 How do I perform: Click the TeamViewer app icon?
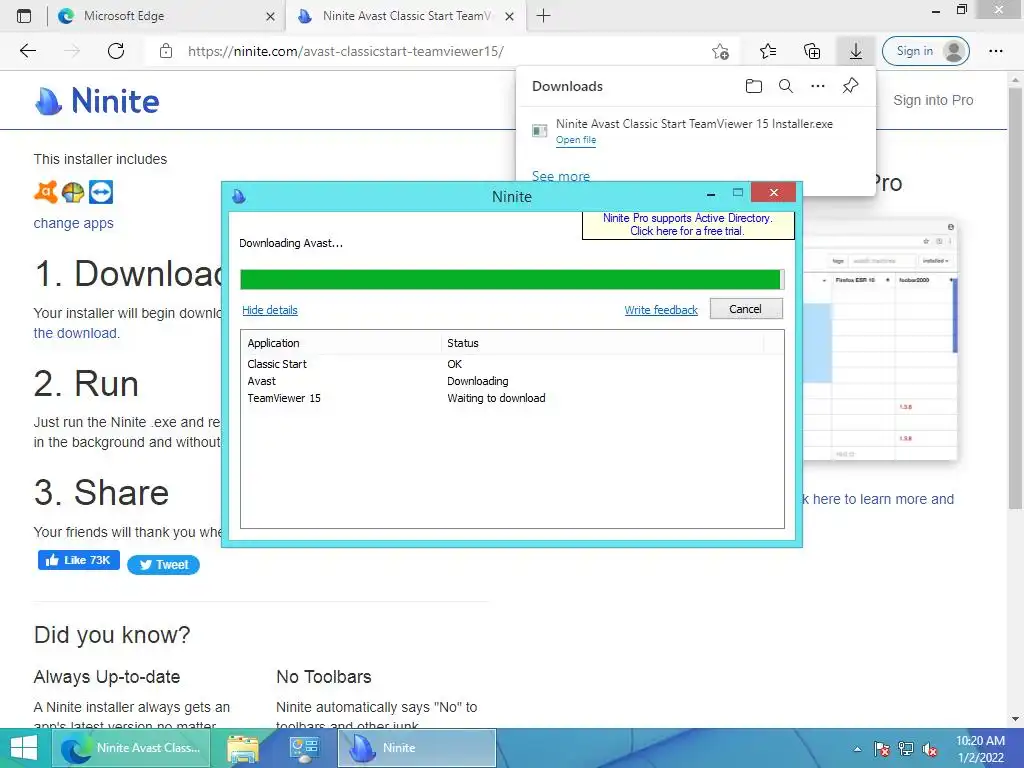(x=101, y=192)
